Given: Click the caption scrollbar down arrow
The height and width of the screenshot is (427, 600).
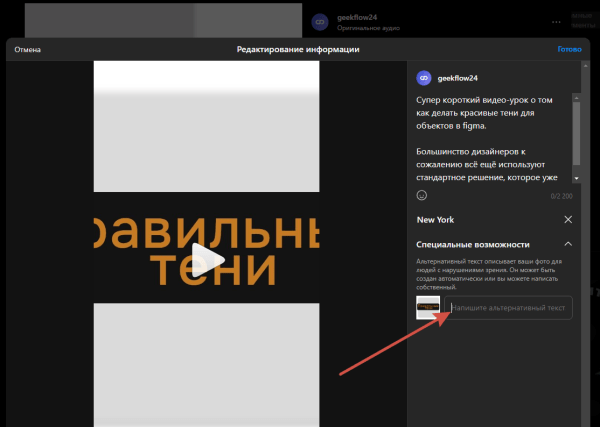Looking at the screenshot, I should point(576,179).
